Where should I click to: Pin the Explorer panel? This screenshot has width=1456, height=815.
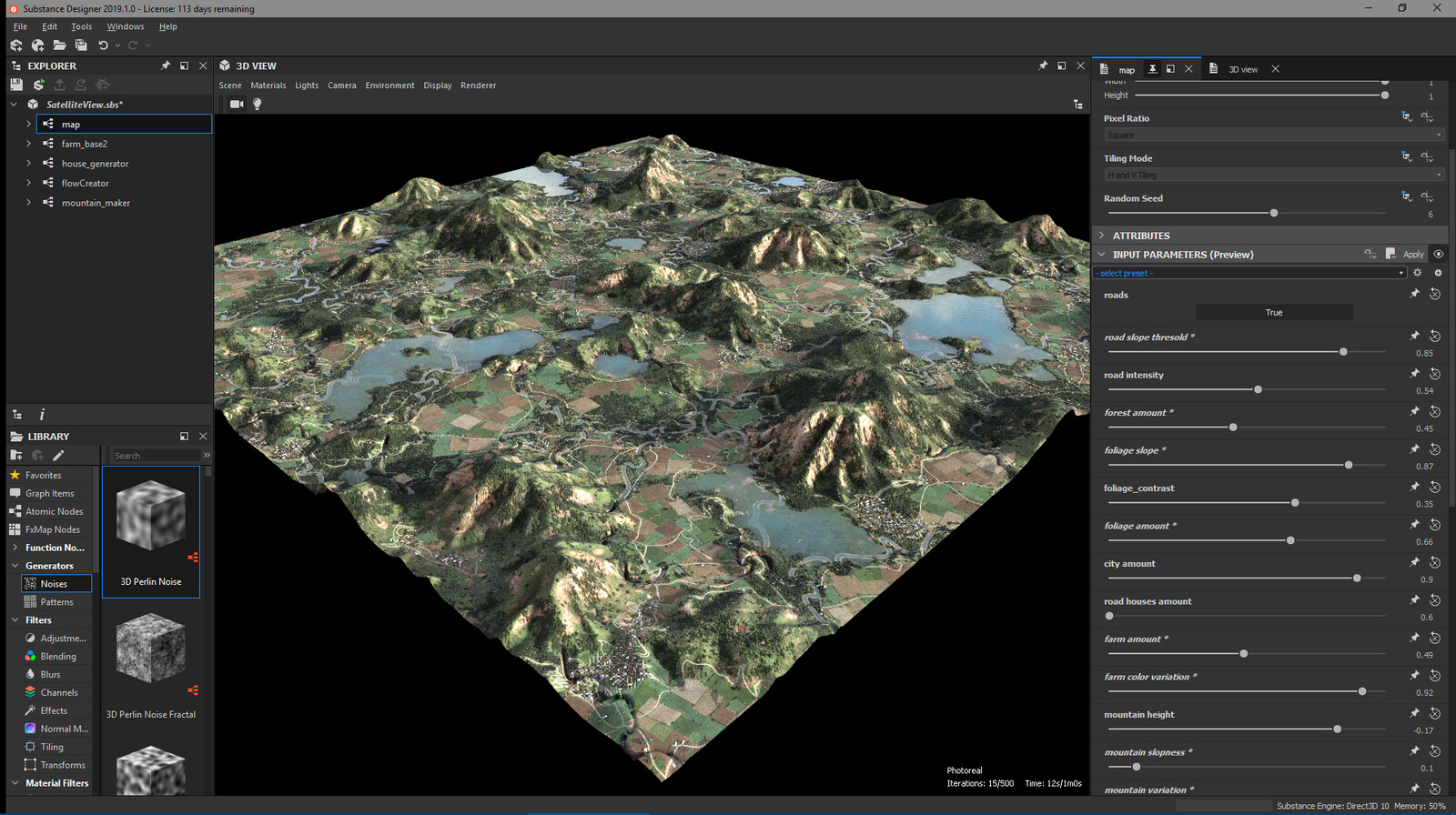[x=166, y=65]
